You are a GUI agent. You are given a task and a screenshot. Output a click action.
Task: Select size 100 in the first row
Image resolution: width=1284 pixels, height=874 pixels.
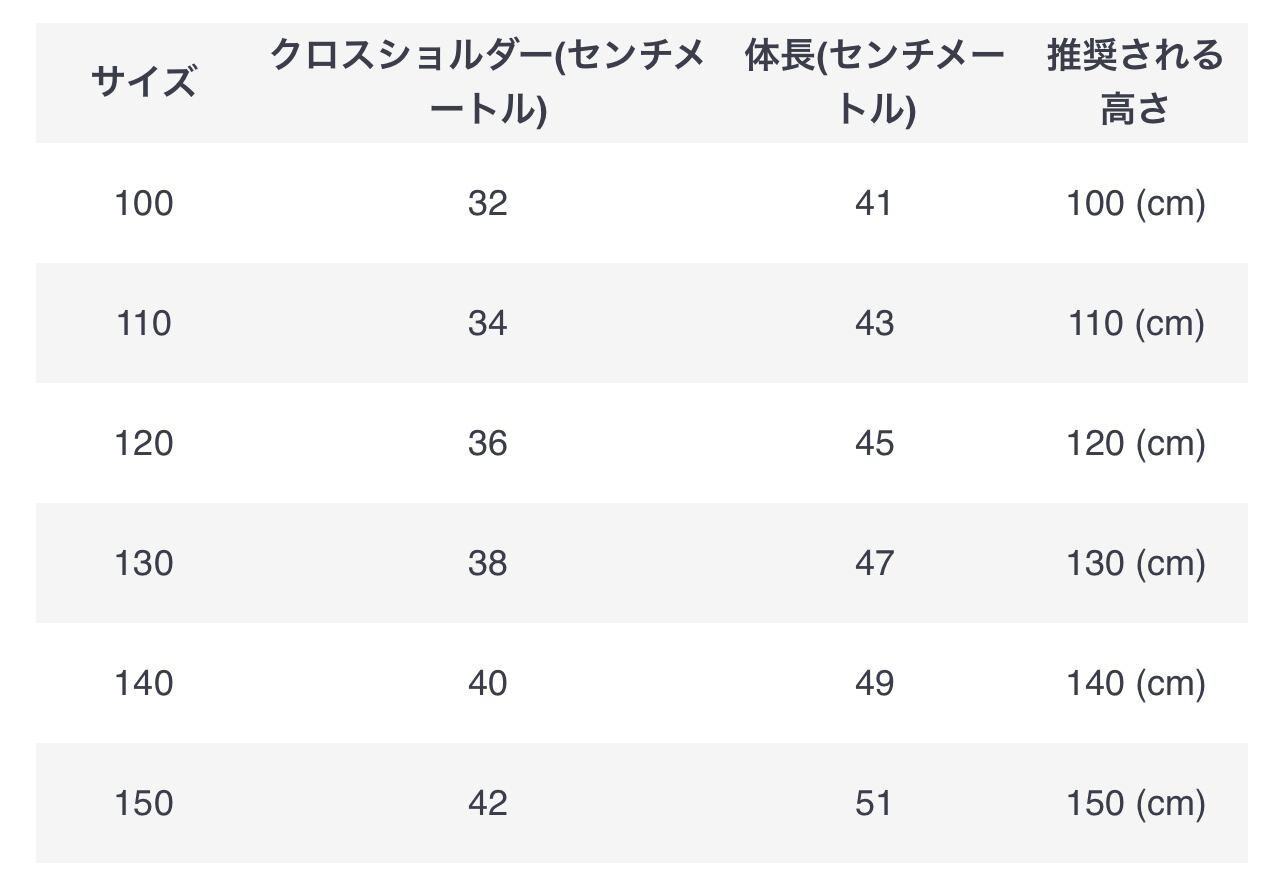143,203
